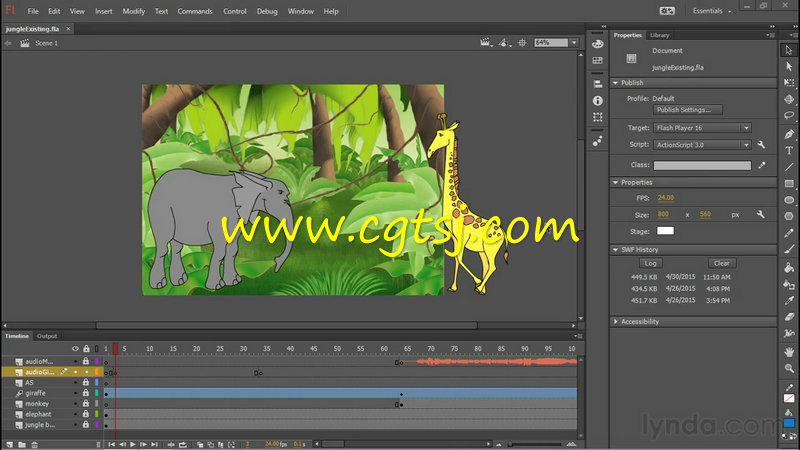This screenshot has height=450, width=800.
Task: Select the Pen tool
Action: (x=789, y=134)
